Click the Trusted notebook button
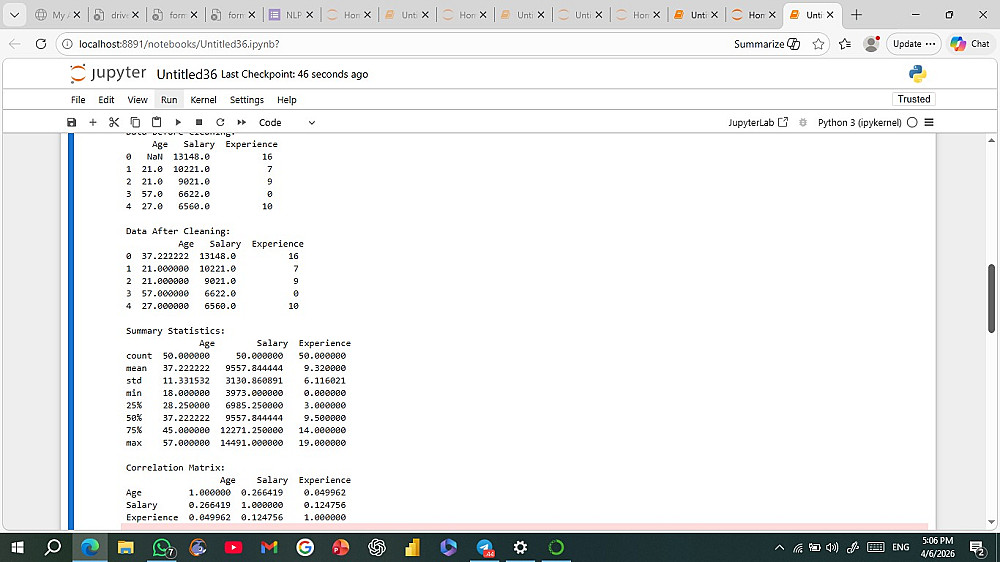 [x=913, y=99]
